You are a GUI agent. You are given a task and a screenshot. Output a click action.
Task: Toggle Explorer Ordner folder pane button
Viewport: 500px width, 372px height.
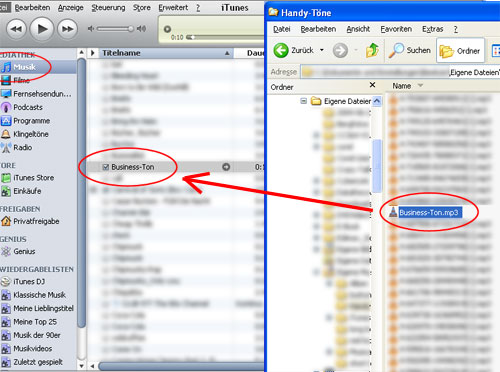click(460, 51)
